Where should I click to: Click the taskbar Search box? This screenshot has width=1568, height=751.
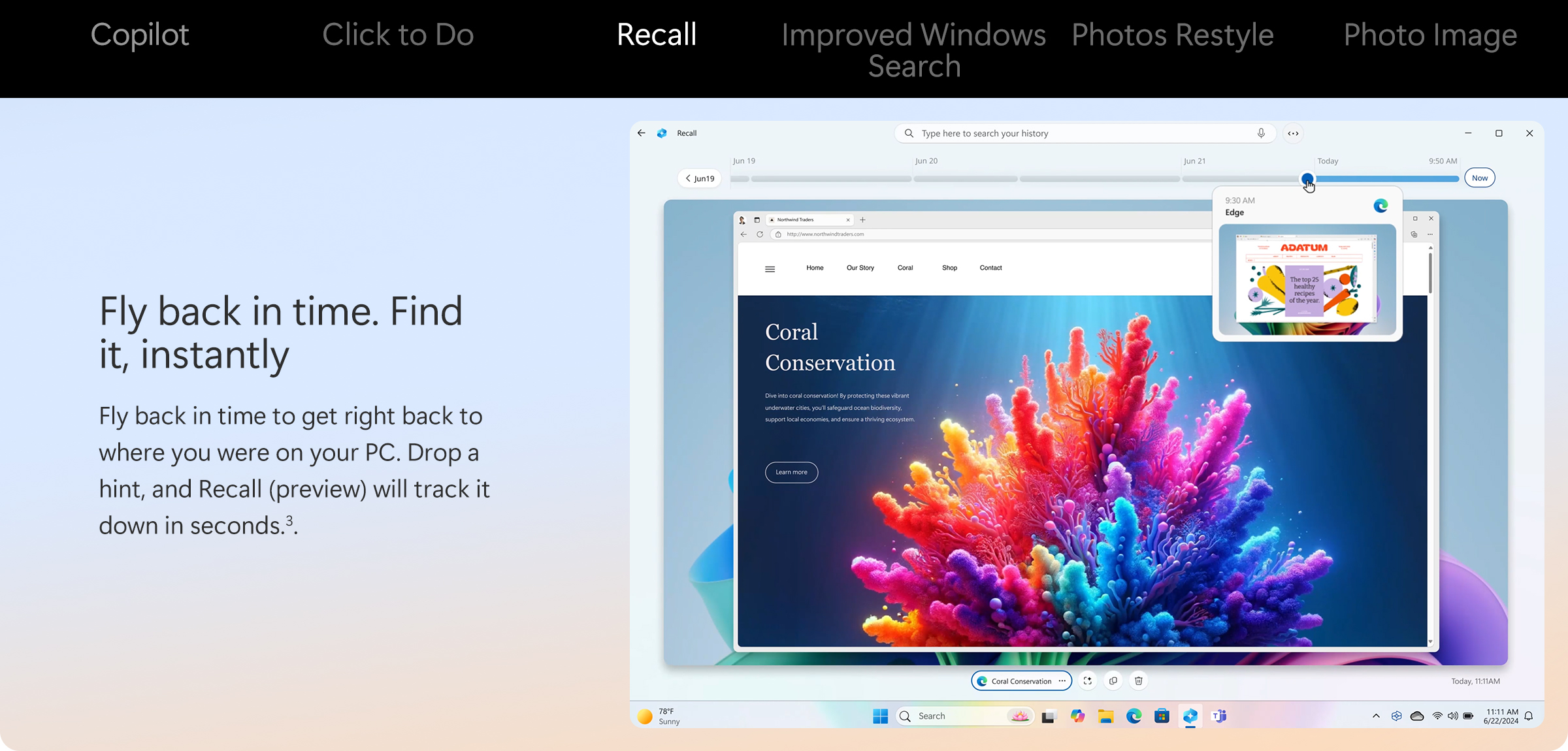click(965, 716)
